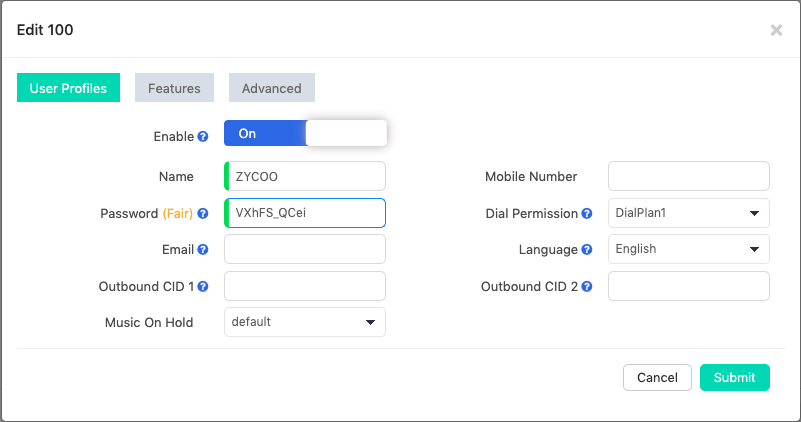Click the Cancel button
Image resolution: width=801 pixels, height=422 pixels.
[x=657, y=377]
